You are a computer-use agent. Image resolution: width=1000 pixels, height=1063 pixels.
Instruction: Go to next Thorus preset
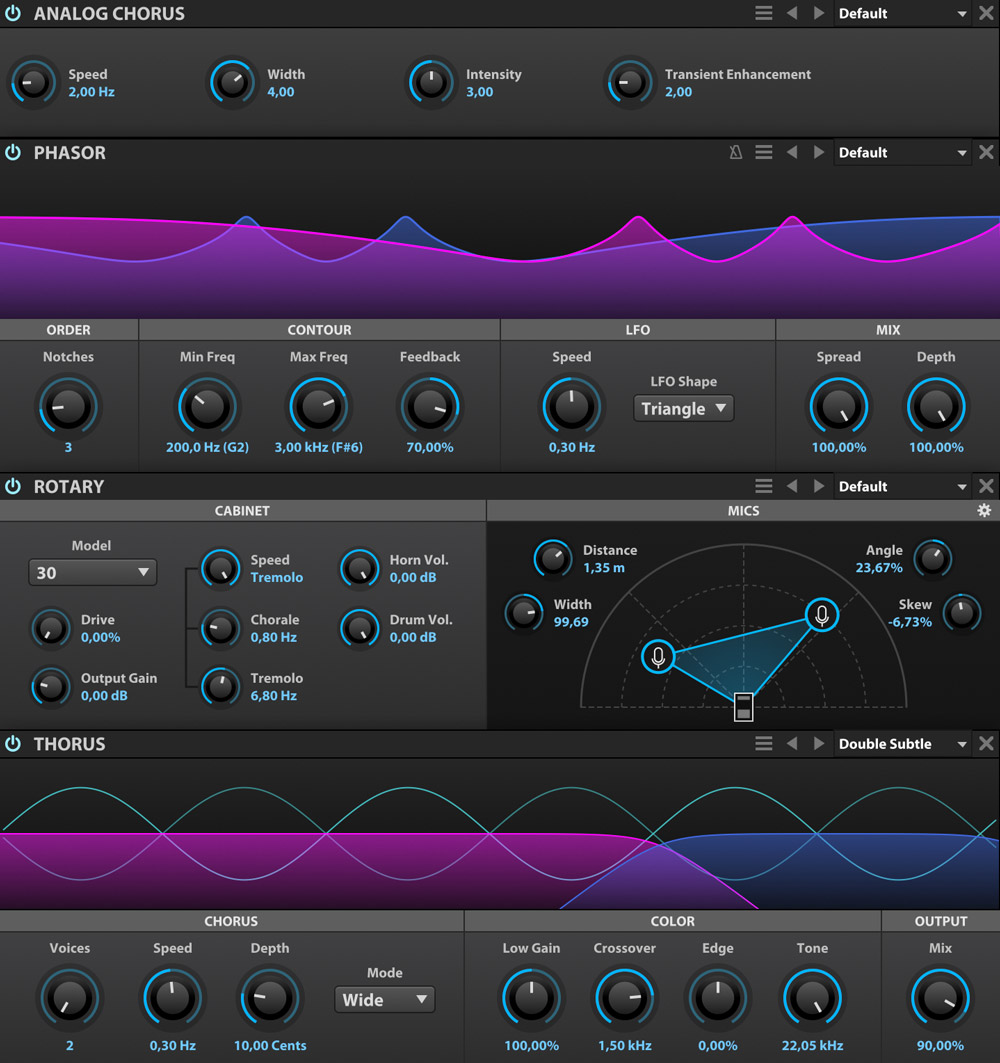[x=818, y=744]
